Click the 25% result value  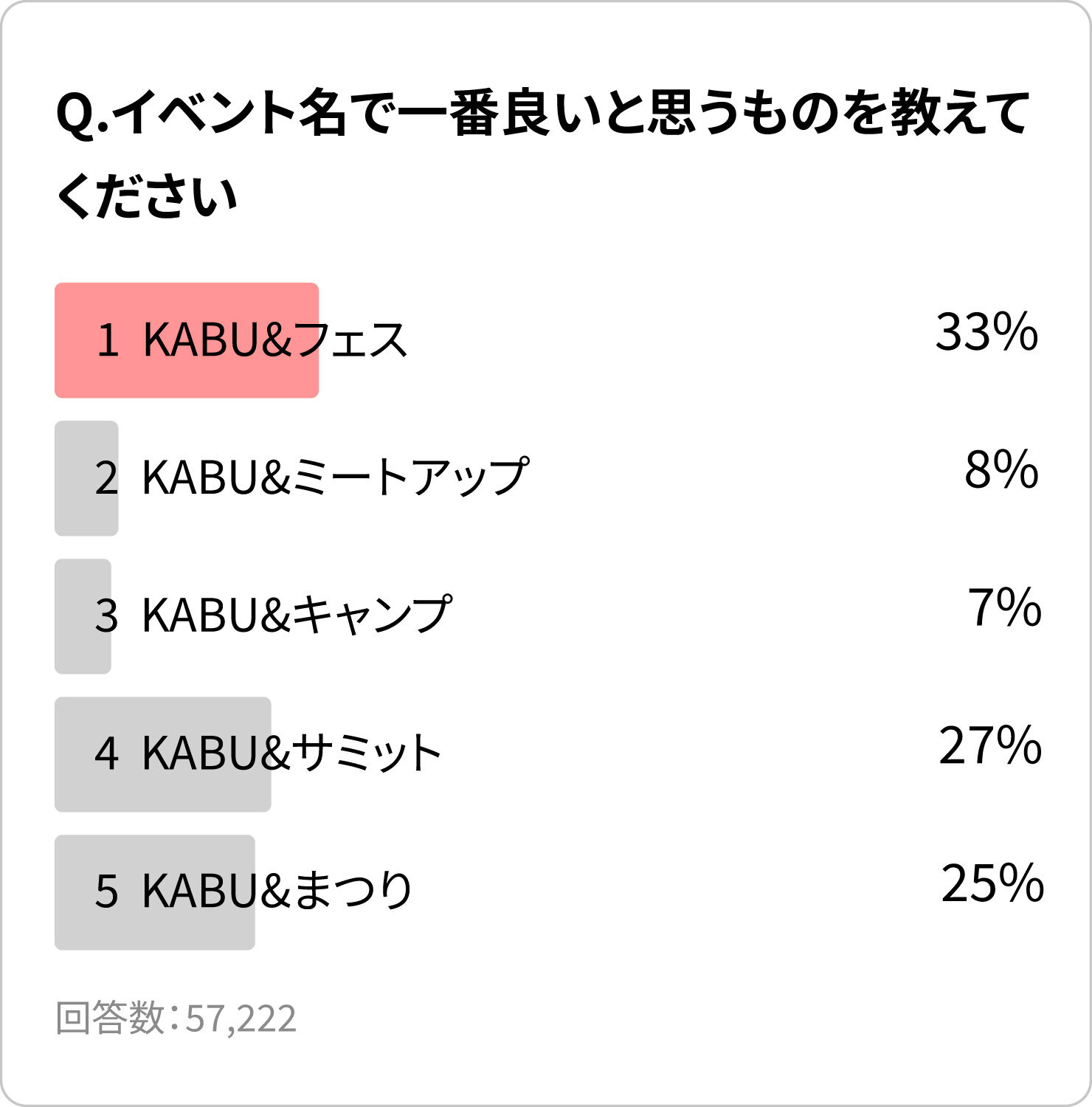(x=992, y=884)
